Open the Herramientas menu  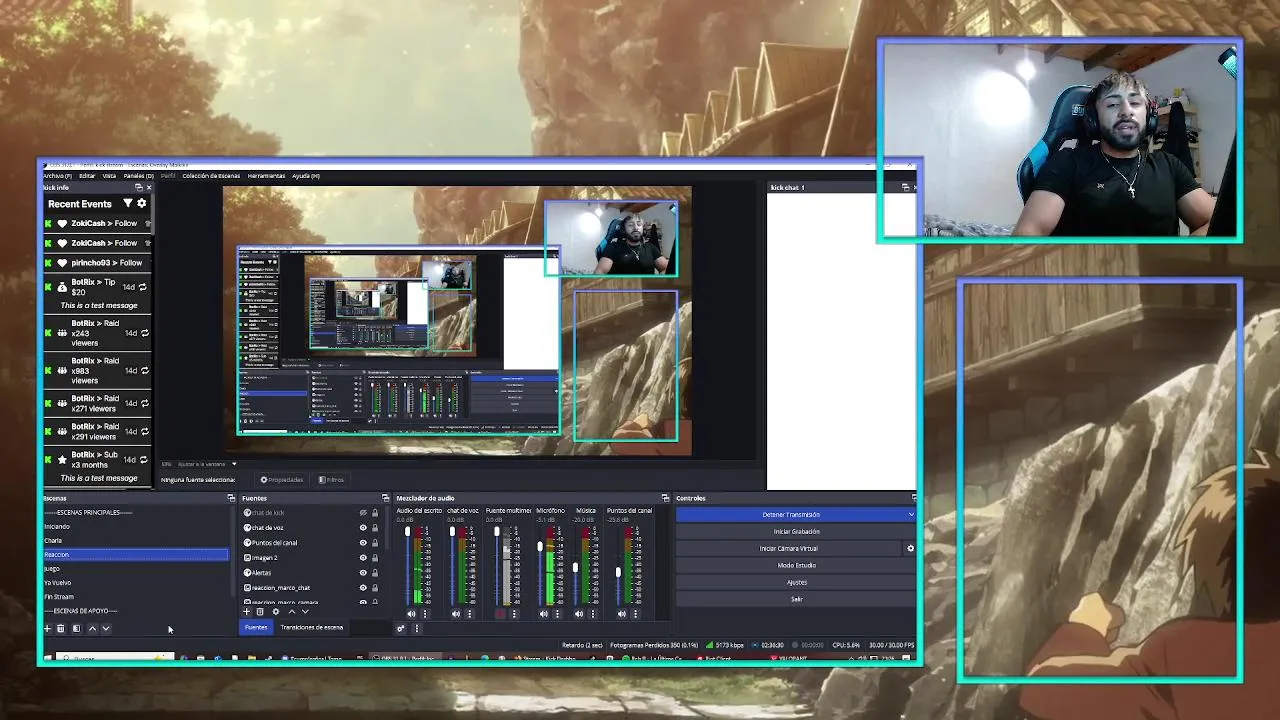click(266, 176)
